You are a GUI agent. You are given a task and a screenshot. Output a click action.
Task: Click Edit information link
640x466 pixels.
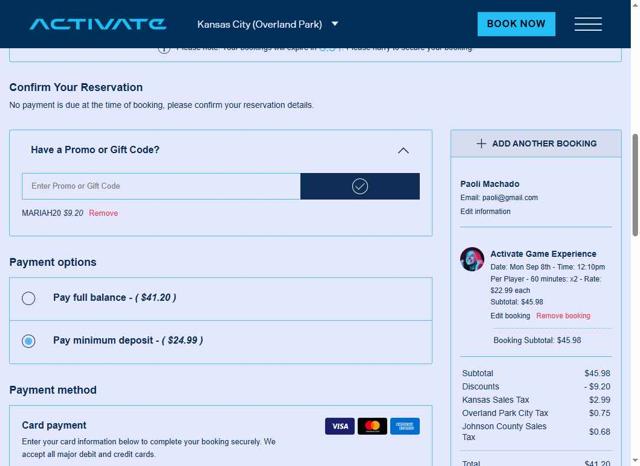pos(485,211)
